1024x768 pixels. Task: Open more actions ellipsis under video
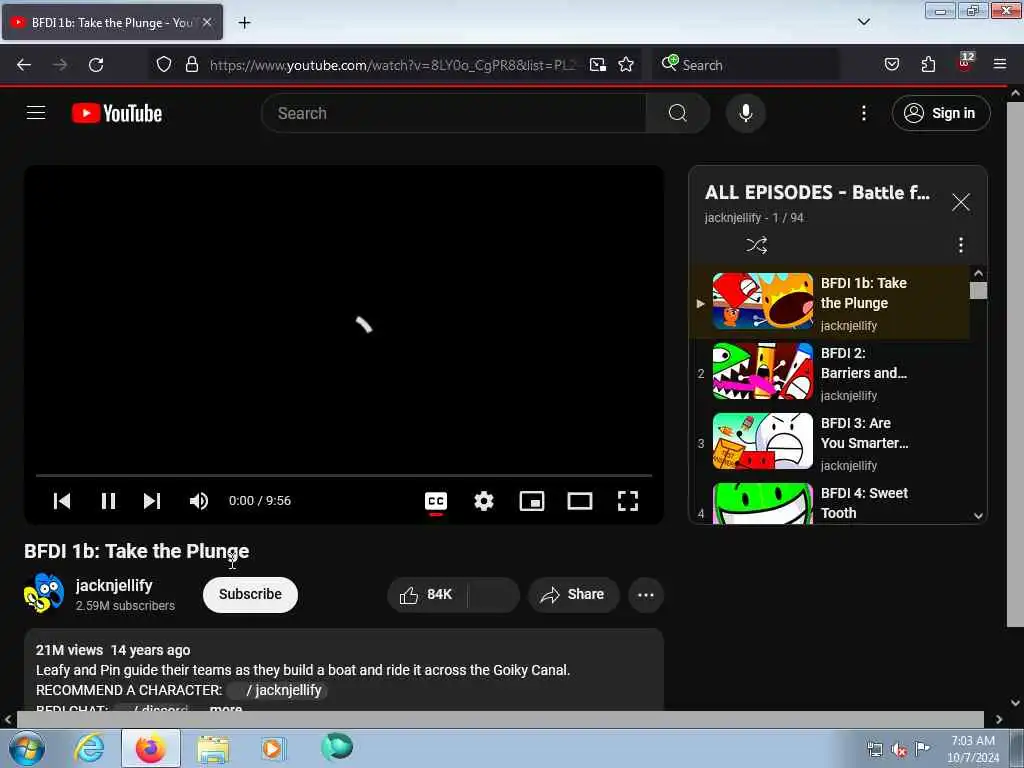[x=646, y=594]
